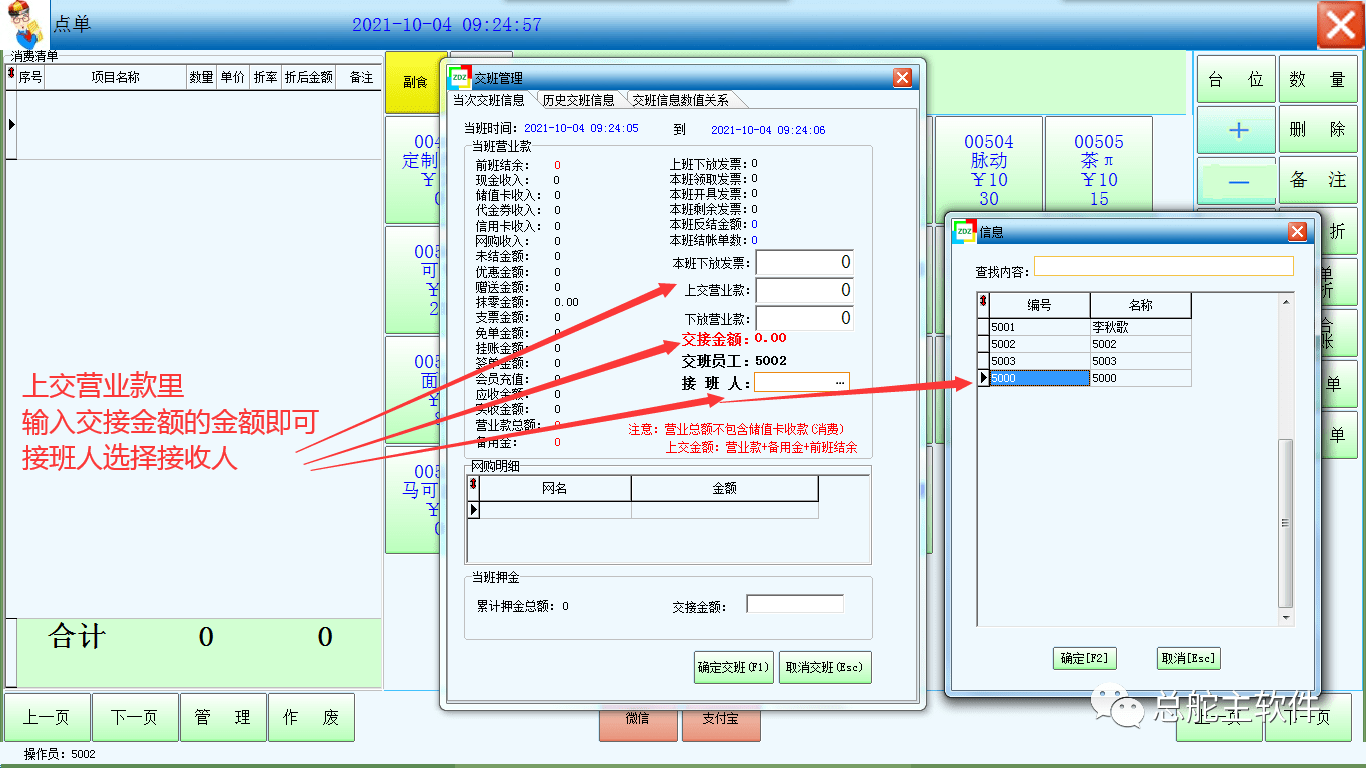Click the 删除 button
Screen dimensions: 1366x768
[x=1318, y=129]
